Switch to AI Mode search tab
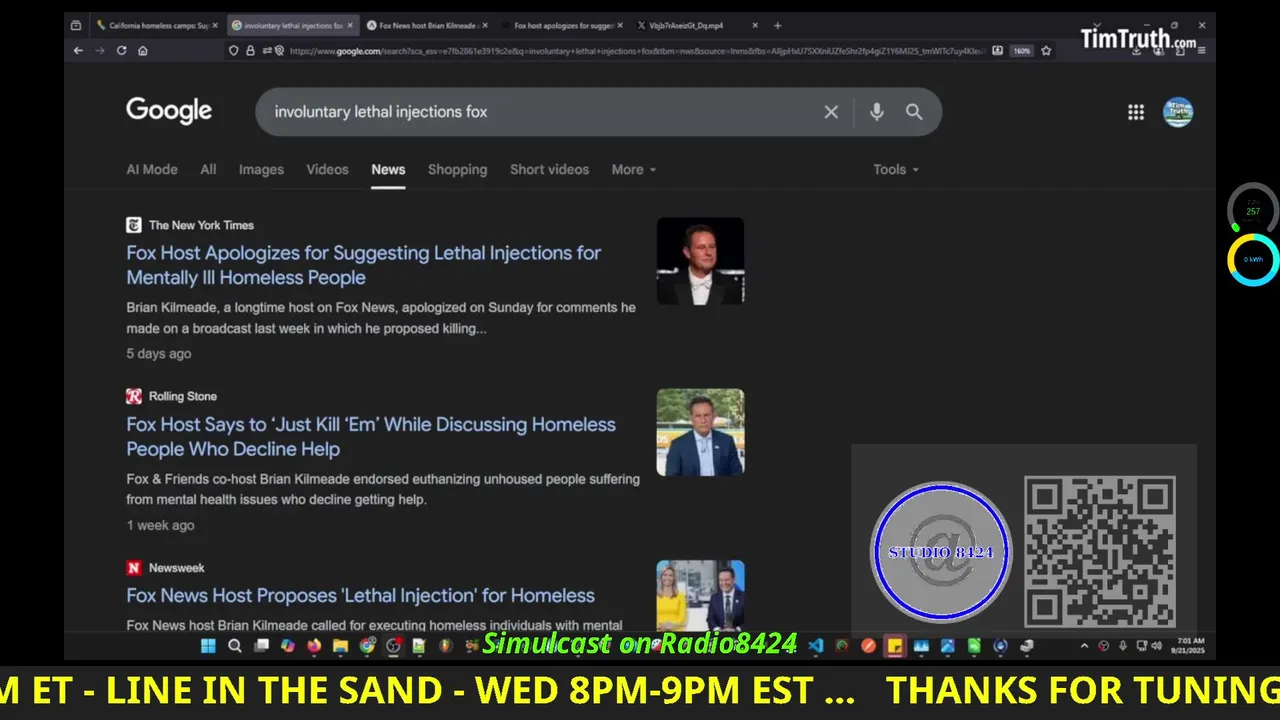Image resolution: width=1280 pixels, height=720 pixels. 152,169
